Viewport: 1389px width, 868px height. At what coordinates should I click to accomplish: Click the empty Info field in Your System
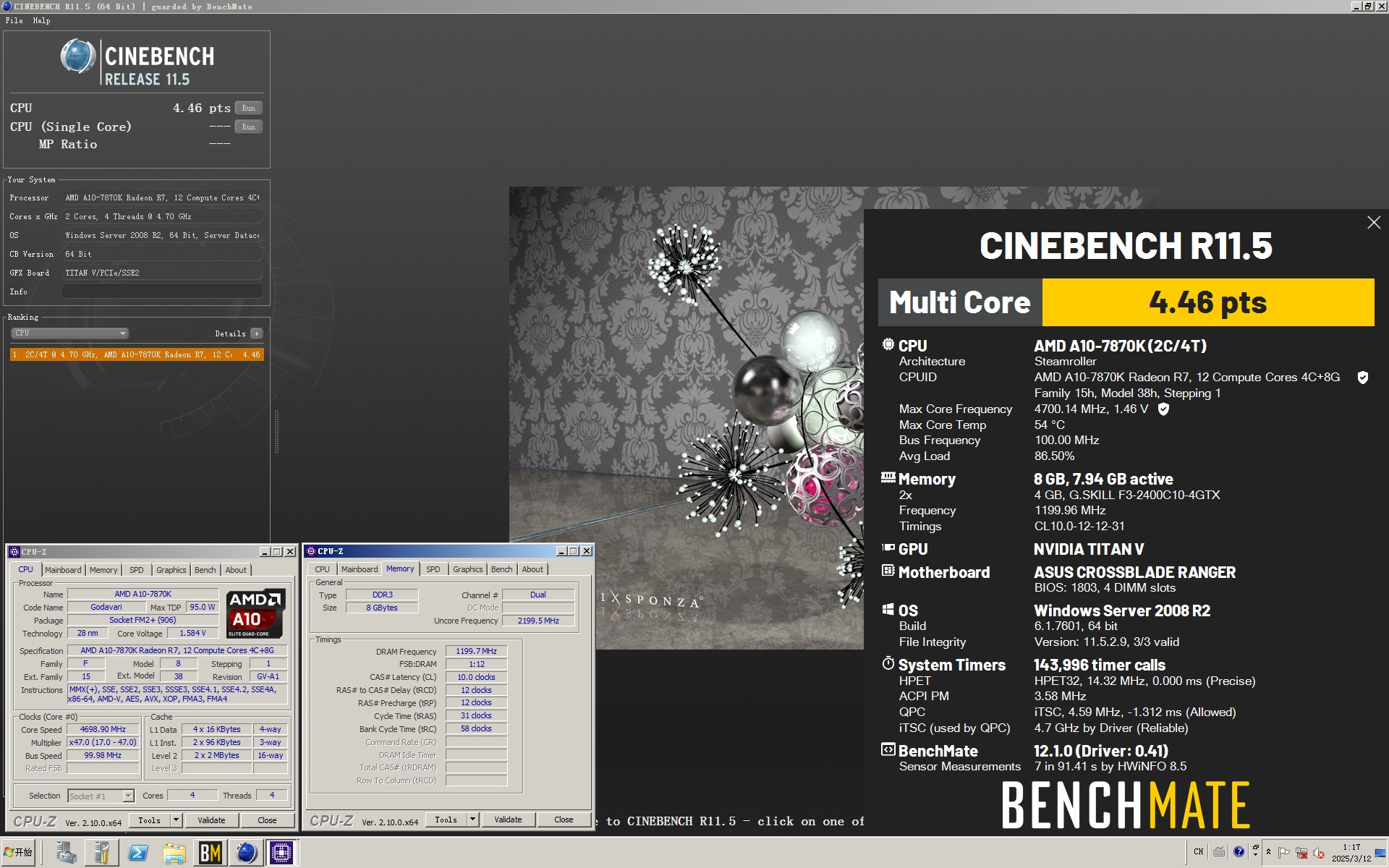pos(162,292)
